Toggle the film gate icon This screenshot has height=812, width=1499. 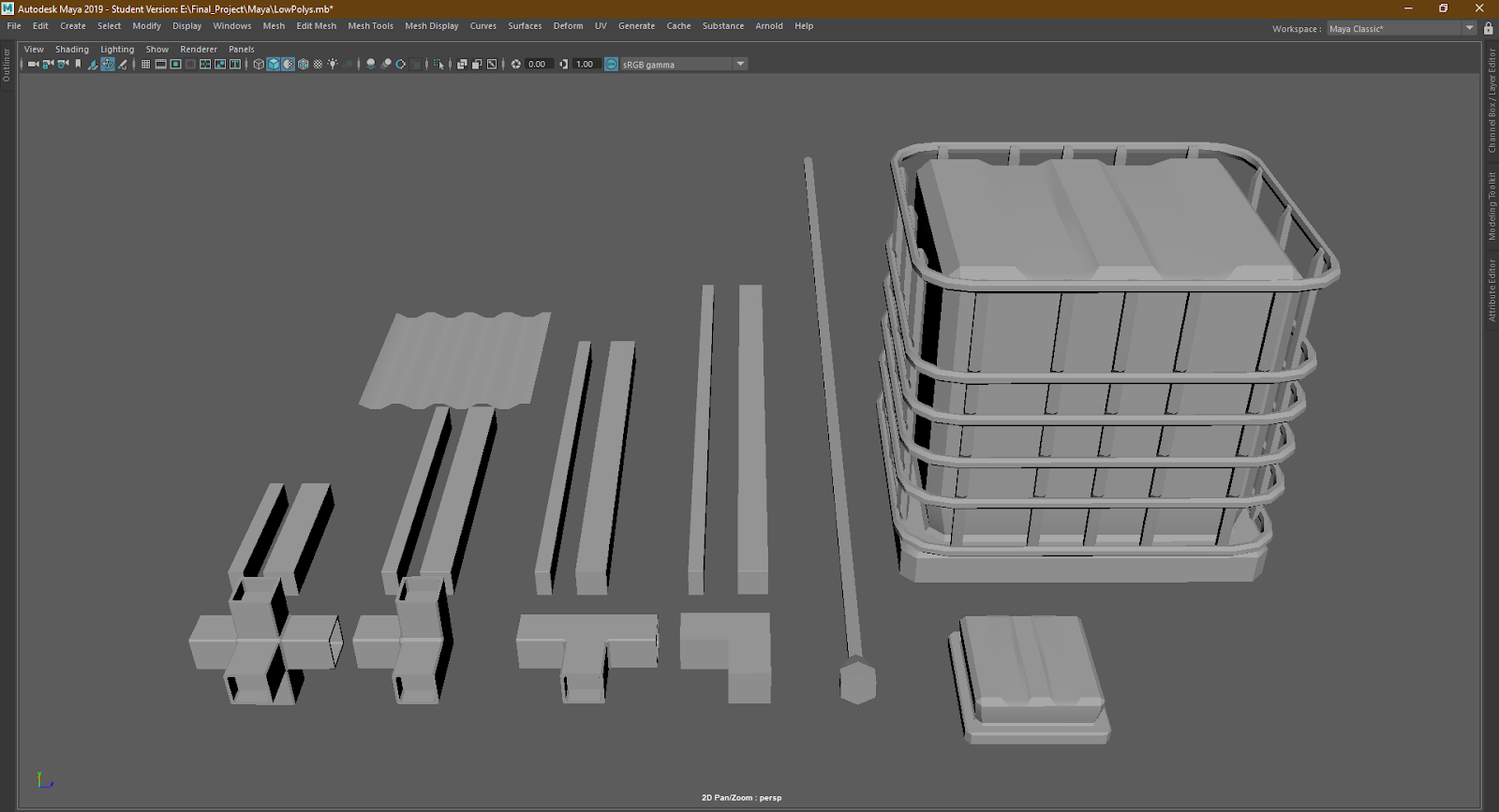click(161, 65)
